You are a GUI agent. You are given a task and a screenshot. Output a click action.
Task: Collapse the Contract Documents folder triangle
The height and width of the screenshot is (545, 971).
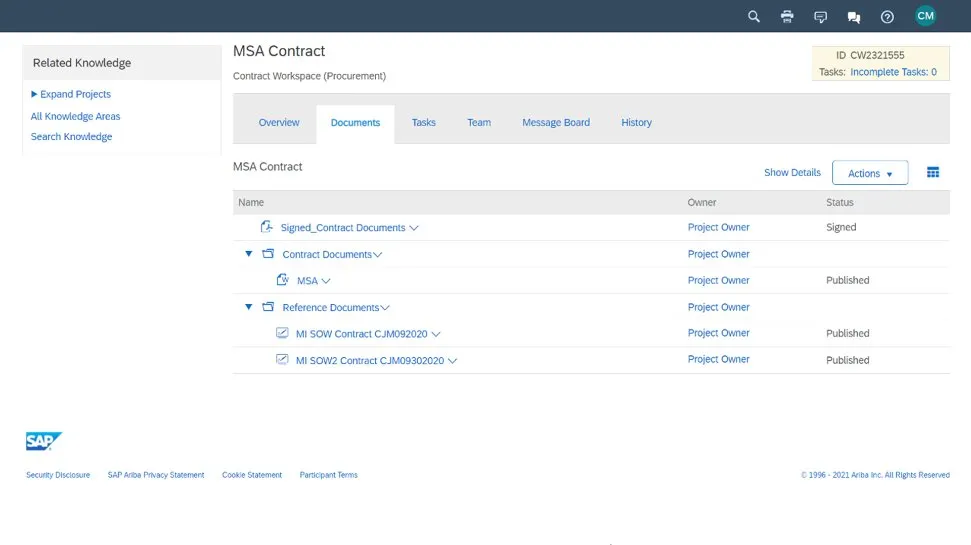point(249,254)
